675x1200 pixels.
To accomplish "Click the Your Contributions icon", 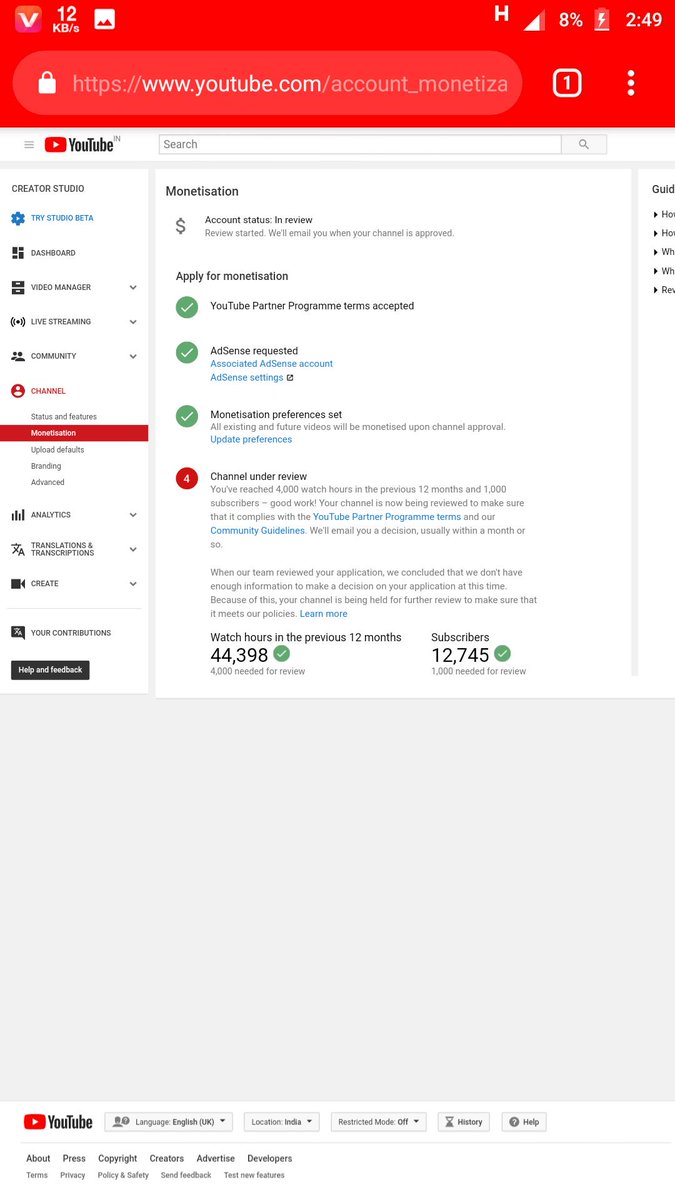I will [18, 633].
